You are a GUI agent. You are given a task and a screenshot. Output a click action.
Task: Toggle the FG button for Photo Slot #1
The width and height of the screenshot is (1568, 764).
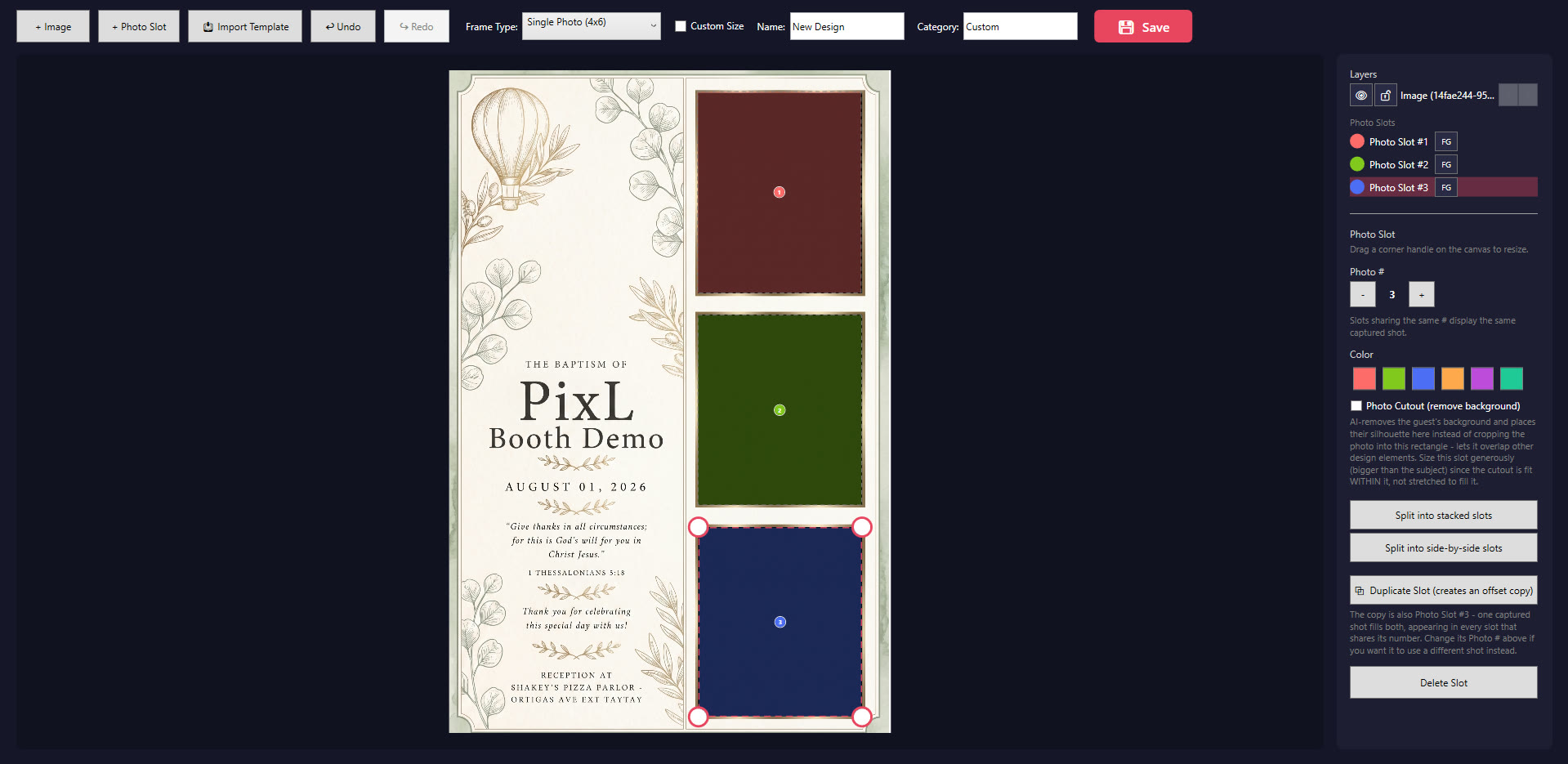coord(1446,141)
